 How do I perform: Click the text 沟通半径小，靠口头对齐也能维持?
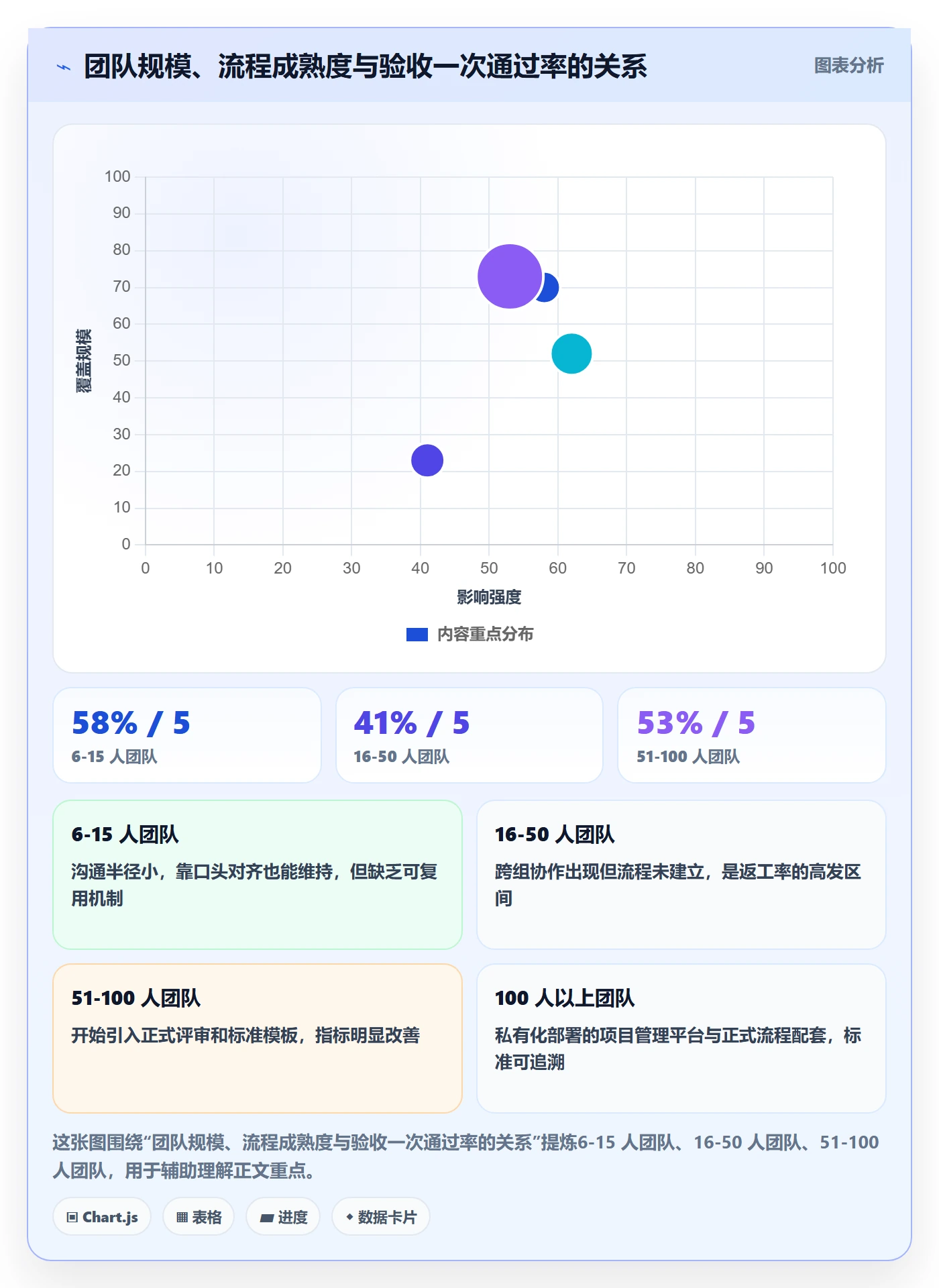(x=203, y=871)
